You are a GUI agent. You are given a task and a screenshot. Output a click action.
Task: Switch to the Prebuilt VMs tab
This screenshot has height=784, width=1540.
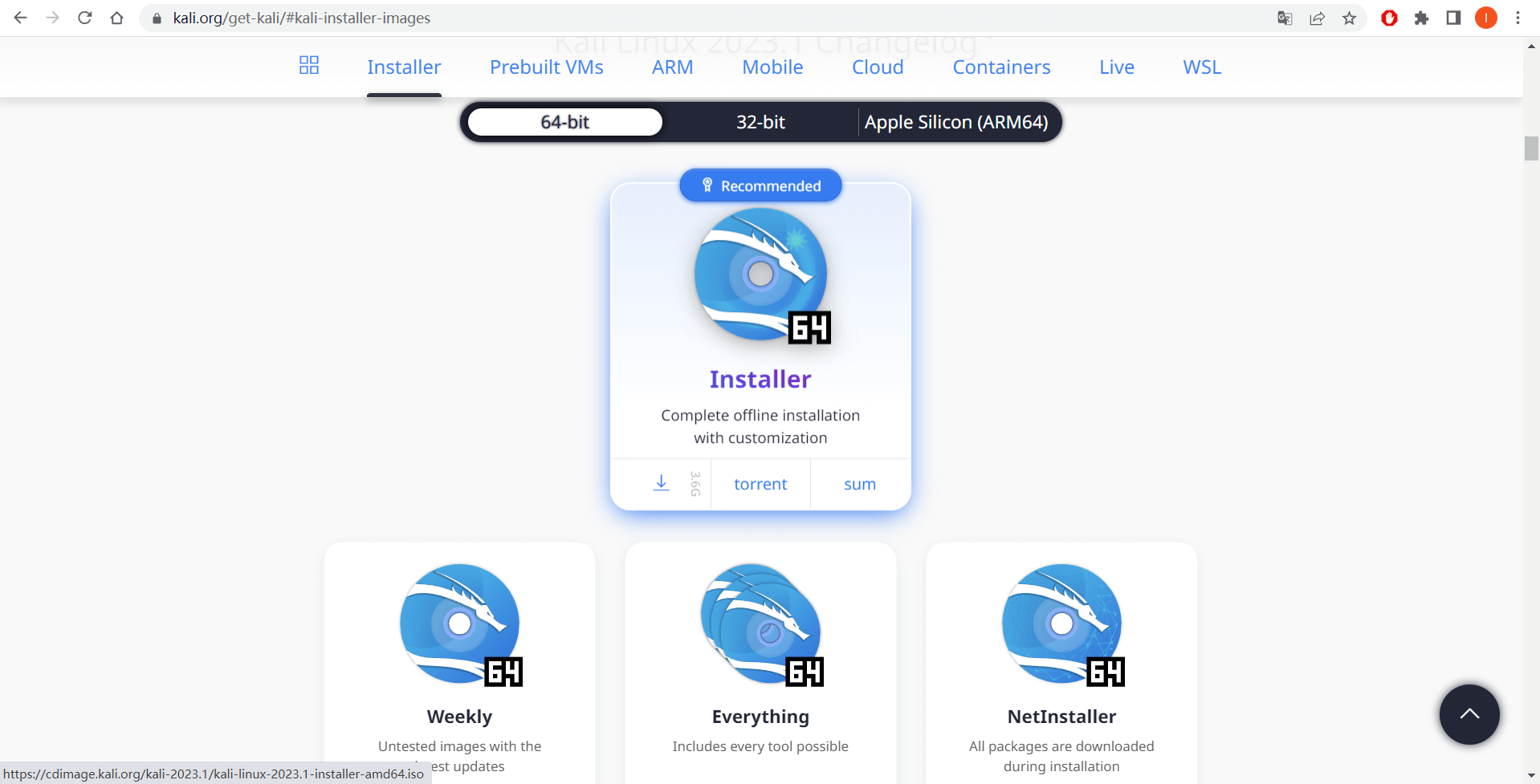(x=547, y=67)
